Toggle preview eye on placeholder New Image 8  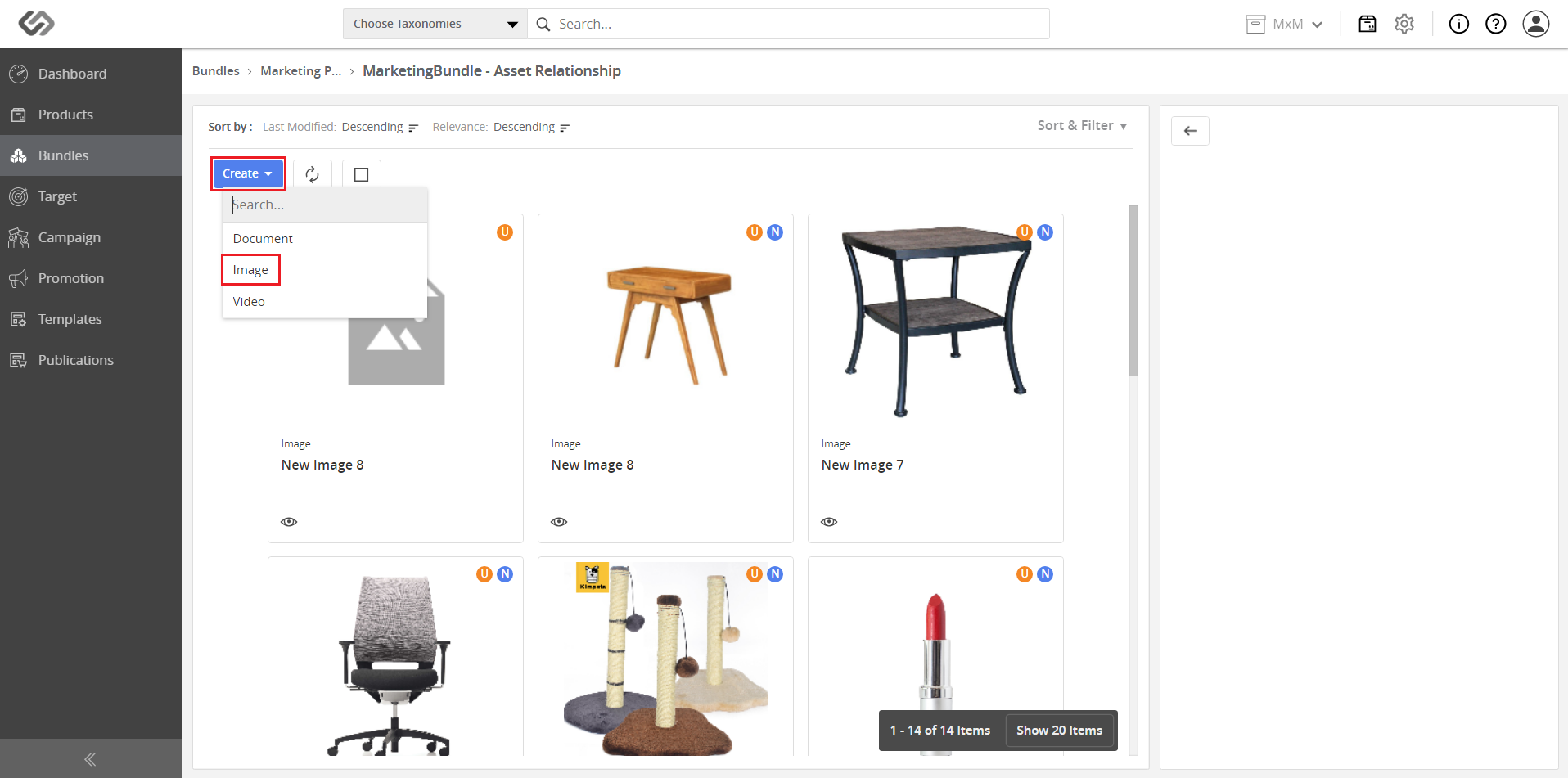coord(289,522)
